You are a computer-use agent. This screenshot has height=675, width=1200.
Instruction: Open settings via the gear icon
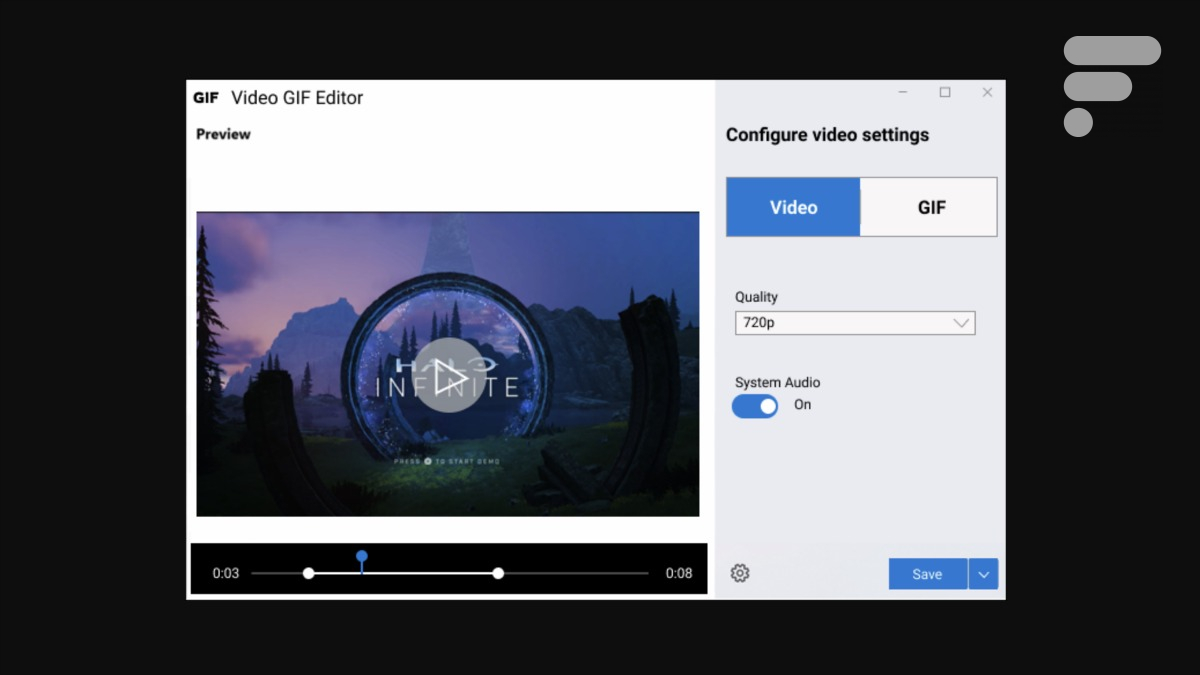point(740,573)
